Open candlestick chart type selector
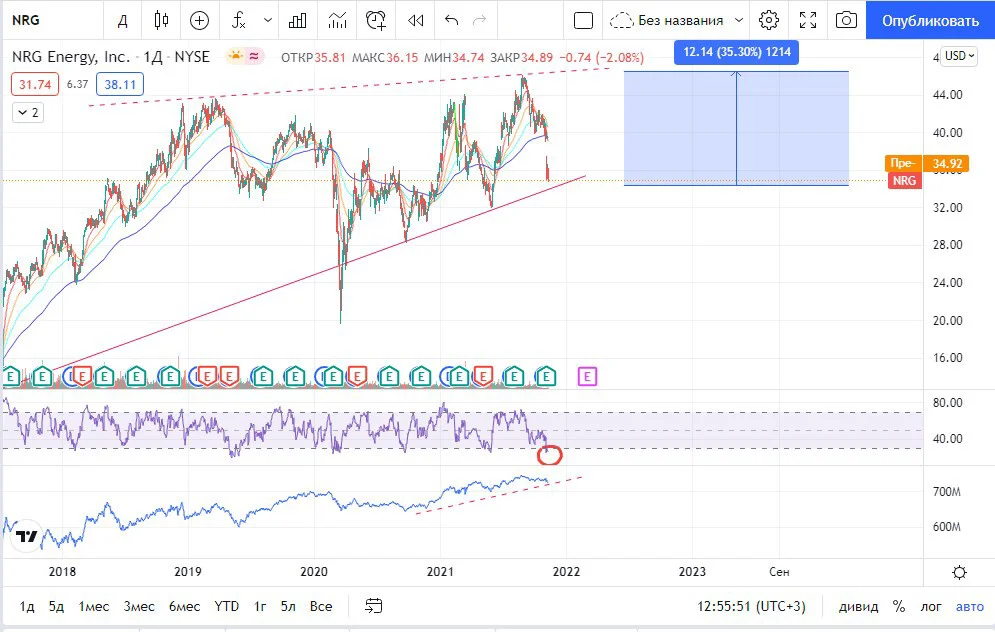The image size is (995, 632). [161, 20]
